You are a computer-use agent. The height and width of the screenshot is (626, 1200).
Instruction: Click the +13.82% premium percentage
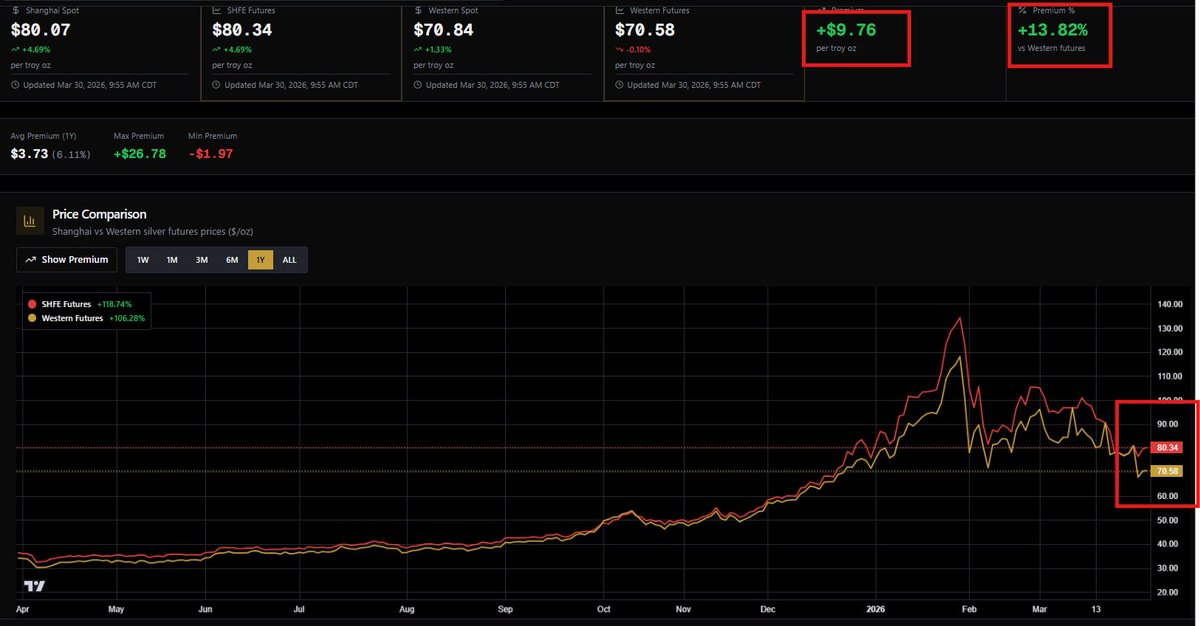1052,30
